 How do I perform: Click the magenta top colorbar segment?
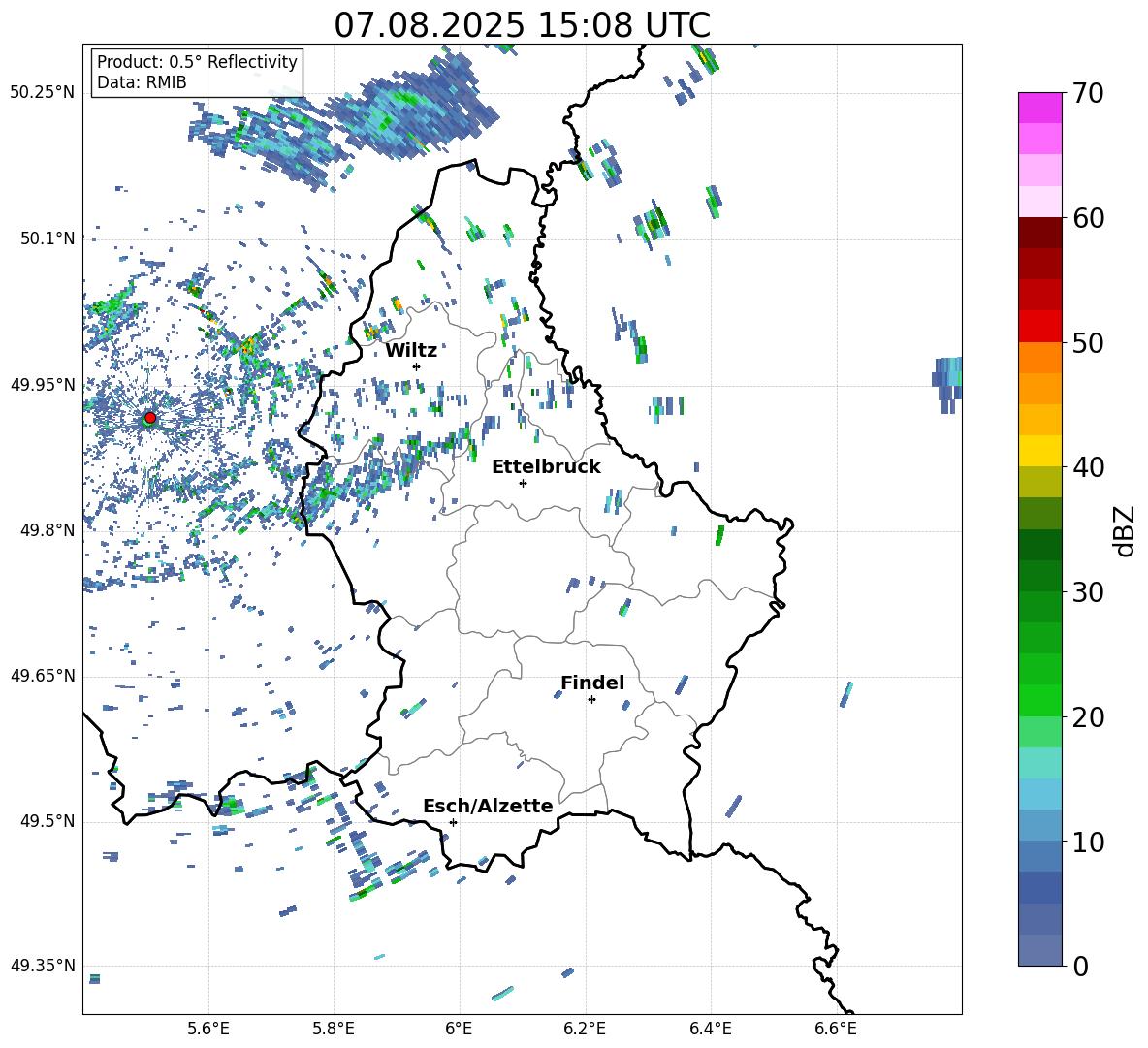coord(1039,108)
